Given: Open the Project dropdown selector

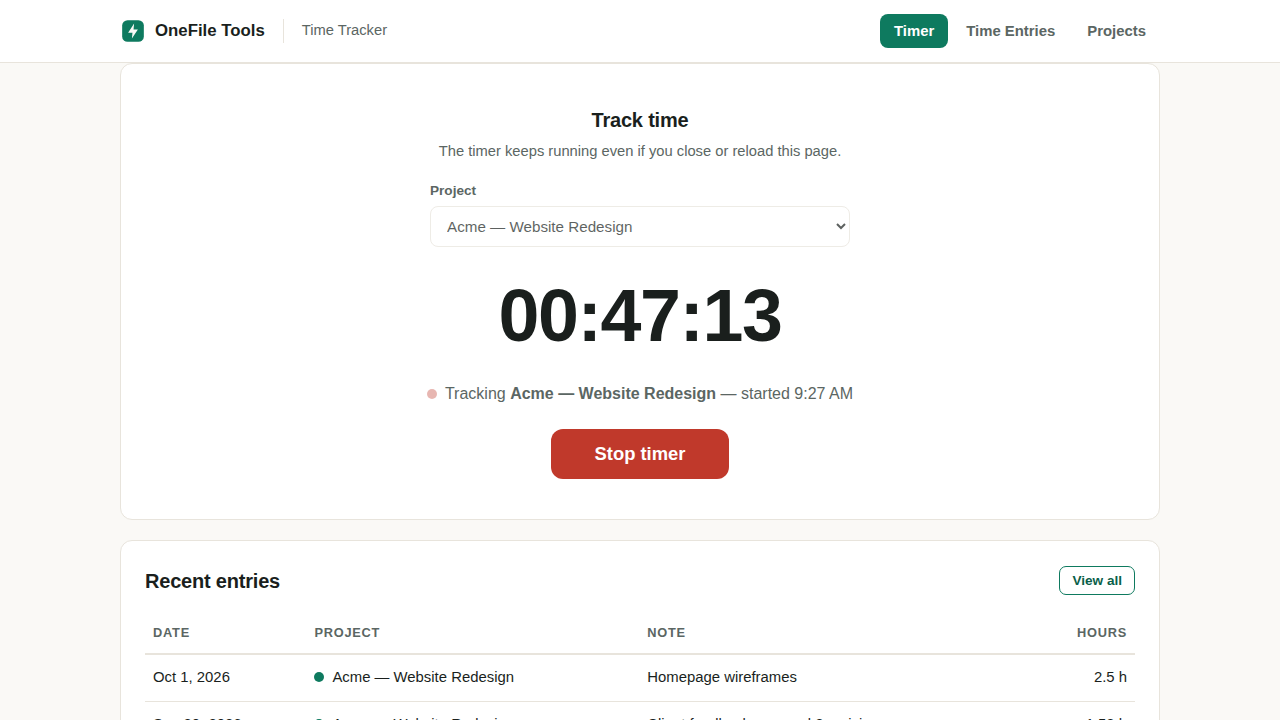Looking at the screenshot, I should 640,226.
